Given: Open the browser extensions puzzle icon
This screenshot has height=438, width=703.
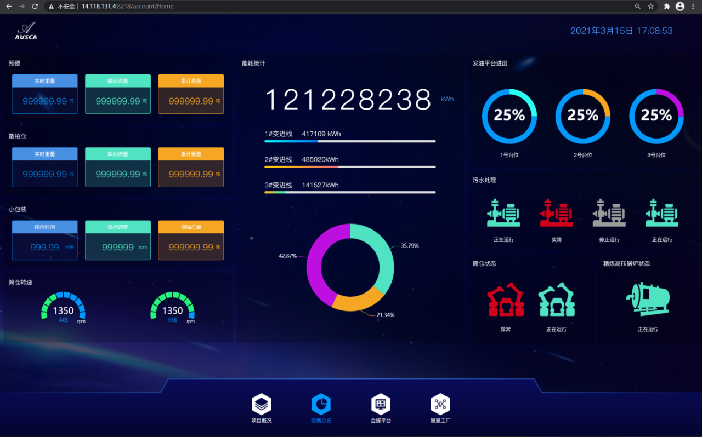Looking at the screenshot, I should click(x=667, y=6).
